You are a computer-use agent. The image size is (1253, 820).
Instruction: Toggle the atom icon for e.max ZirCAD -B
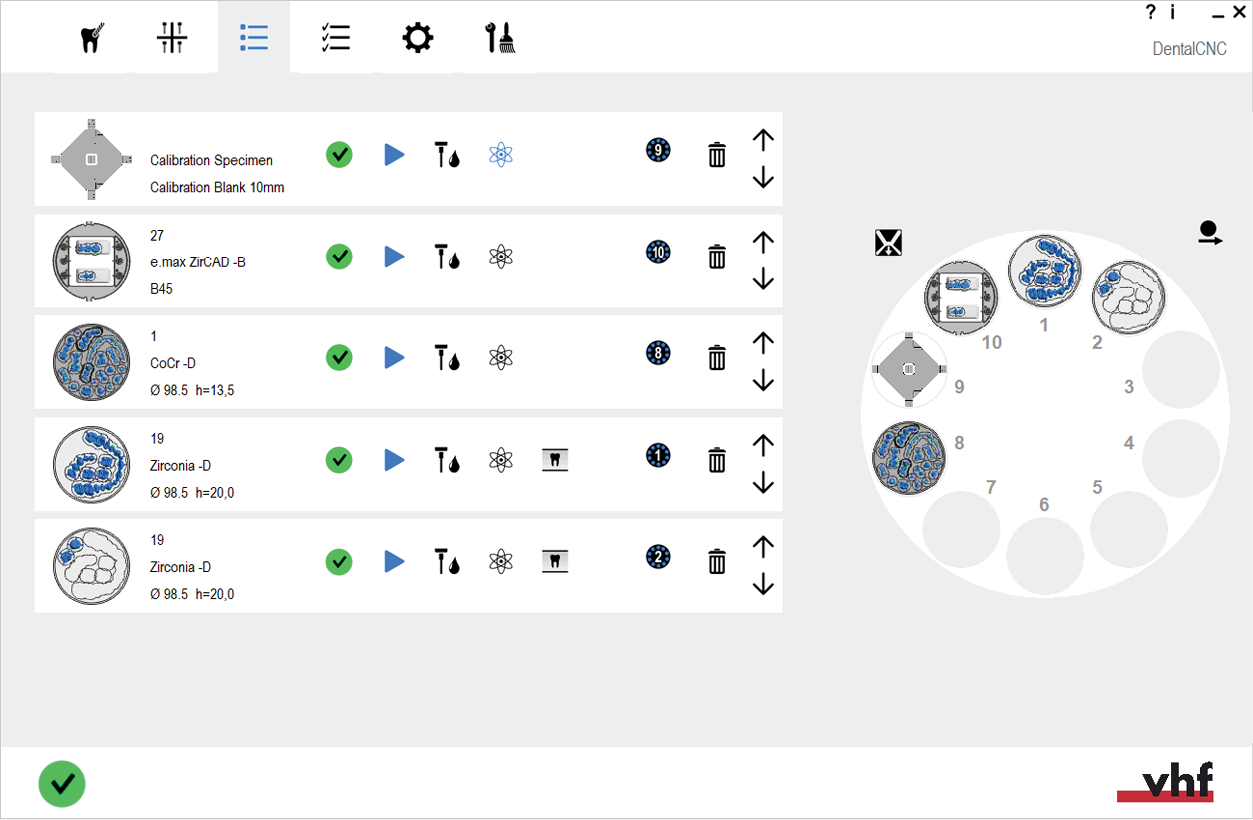501,256
